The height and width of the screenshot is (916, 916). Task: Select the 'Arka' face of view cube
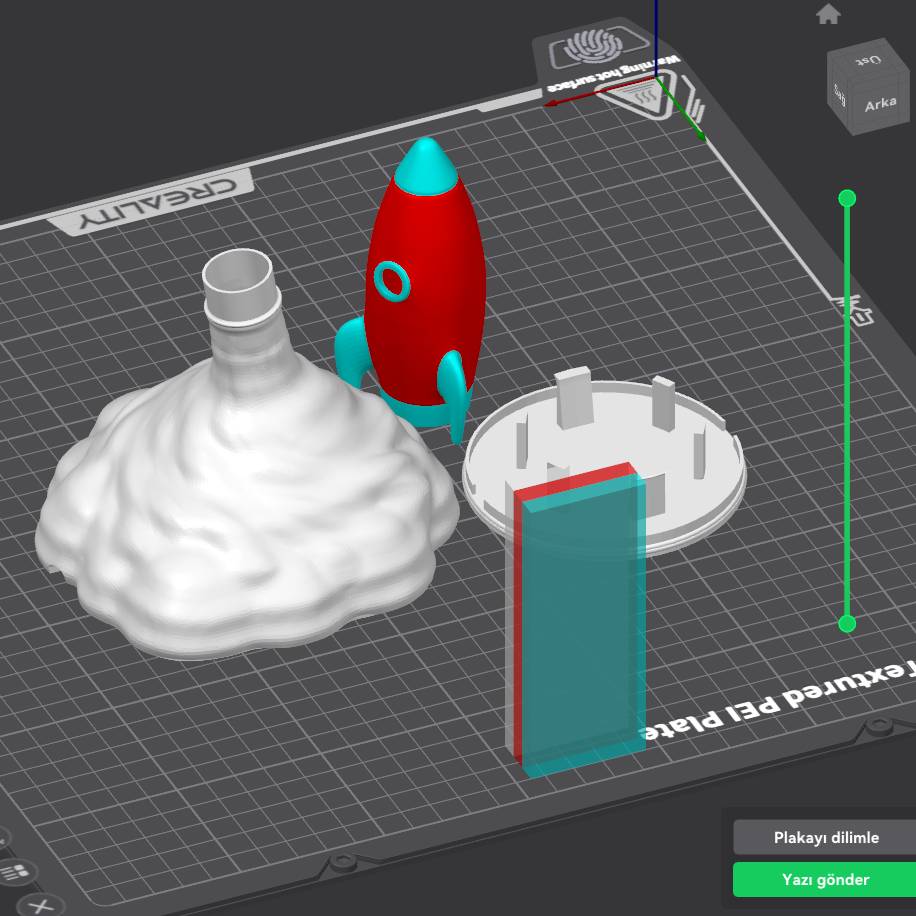pyautogui.click(x=880, y=103)
